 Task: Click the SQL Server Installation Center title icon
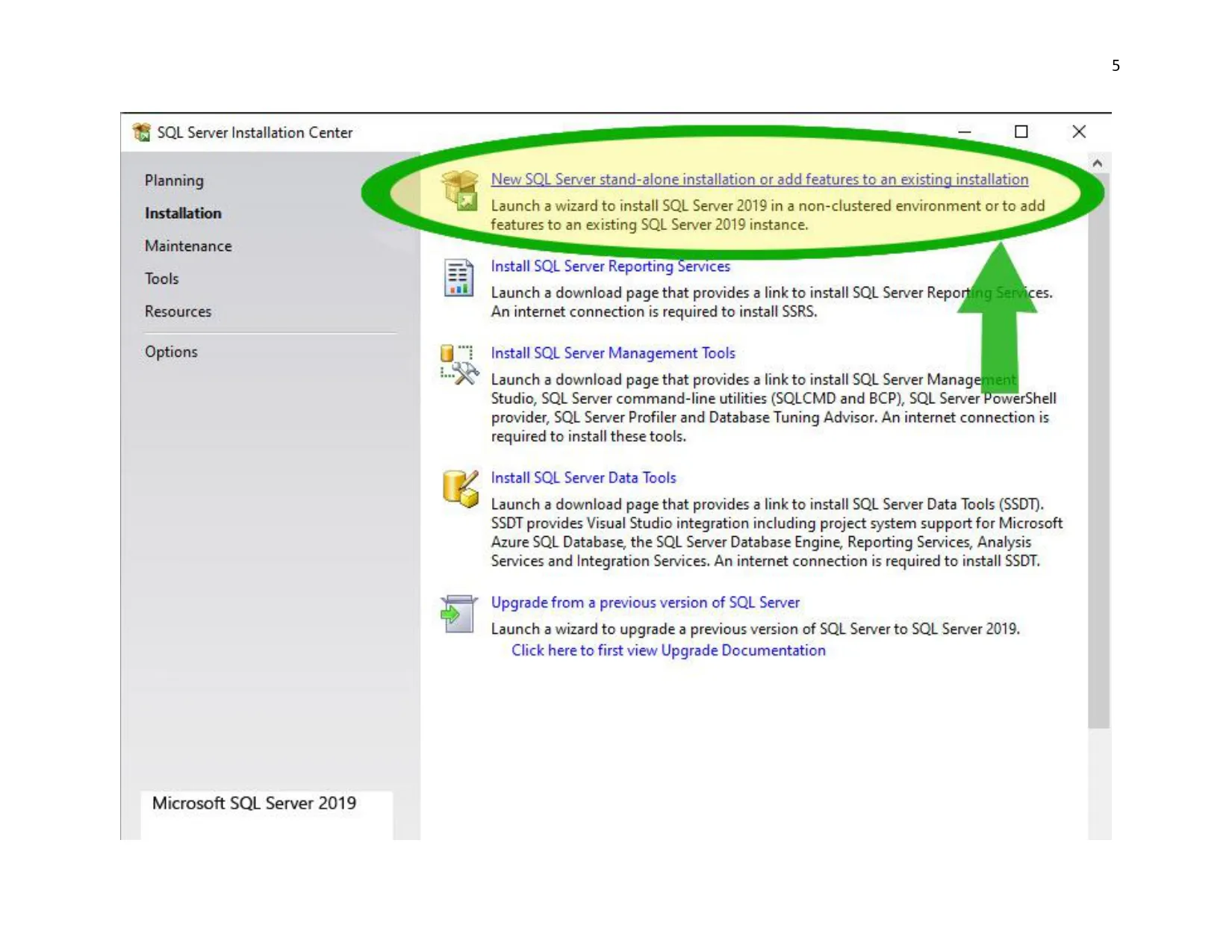click(141, 132)
